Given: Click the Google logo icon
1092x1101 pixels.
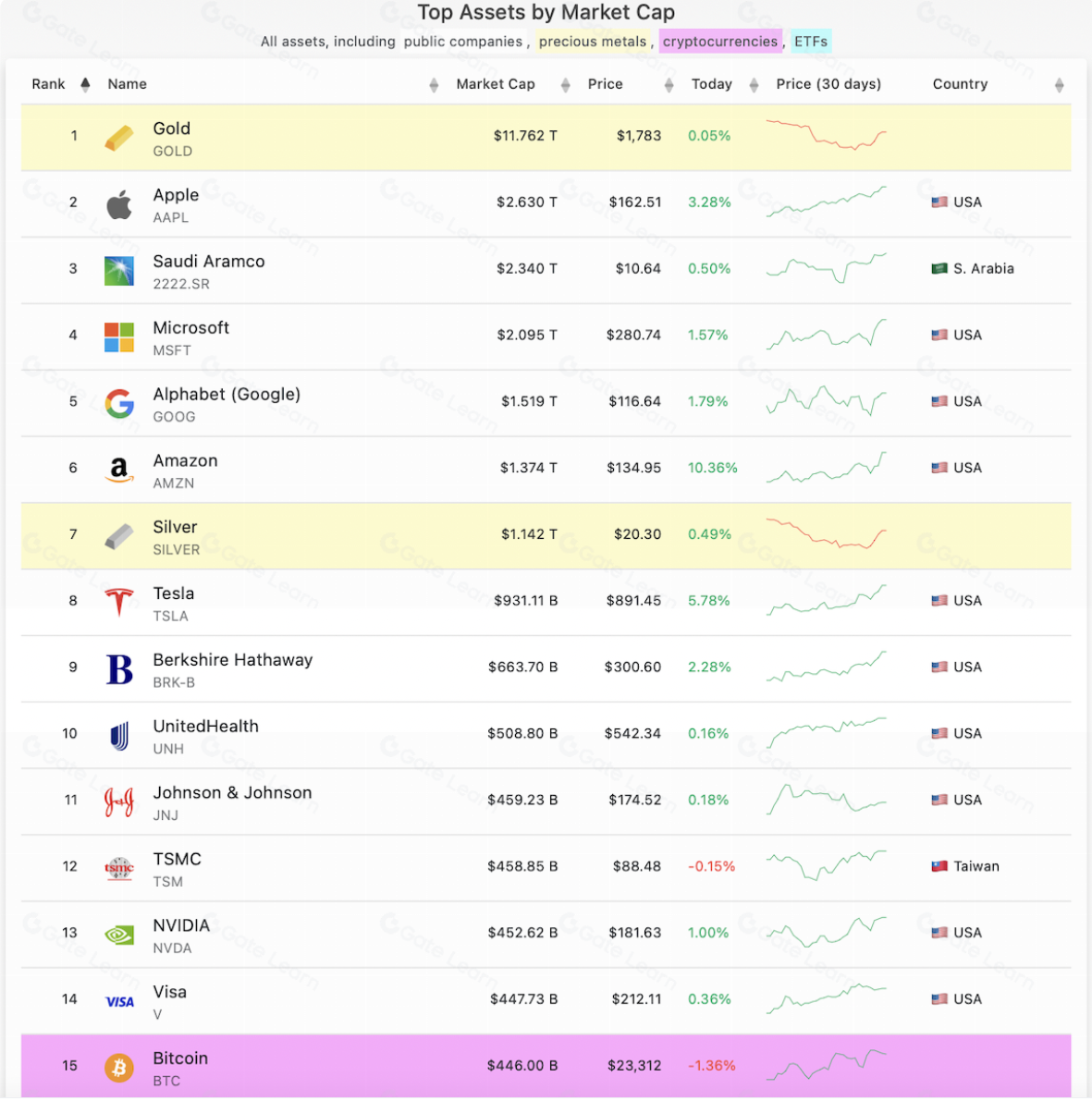Looking at the screenshot, I should tap(119, 403).
